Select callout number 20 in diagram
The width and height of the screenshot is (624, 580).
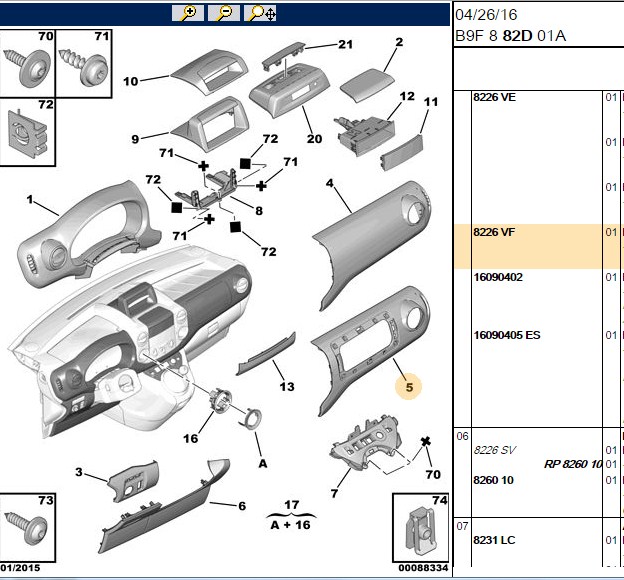[x=314, y=139]
